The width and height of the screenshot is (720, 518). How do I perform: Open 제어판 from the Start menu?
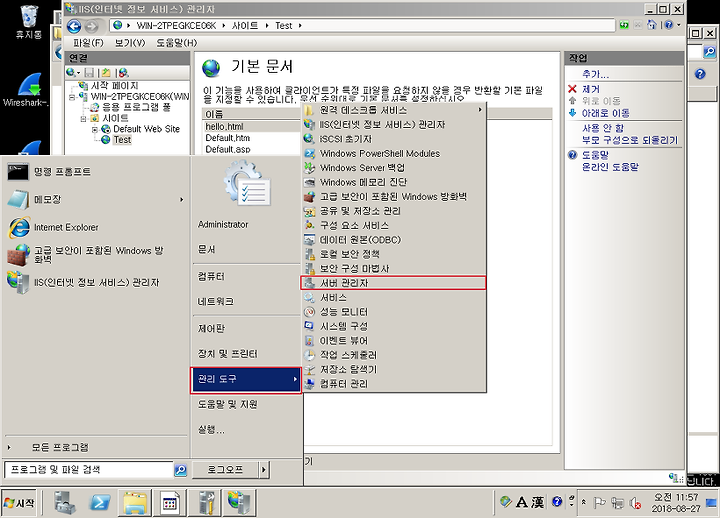tap(211, 329)
